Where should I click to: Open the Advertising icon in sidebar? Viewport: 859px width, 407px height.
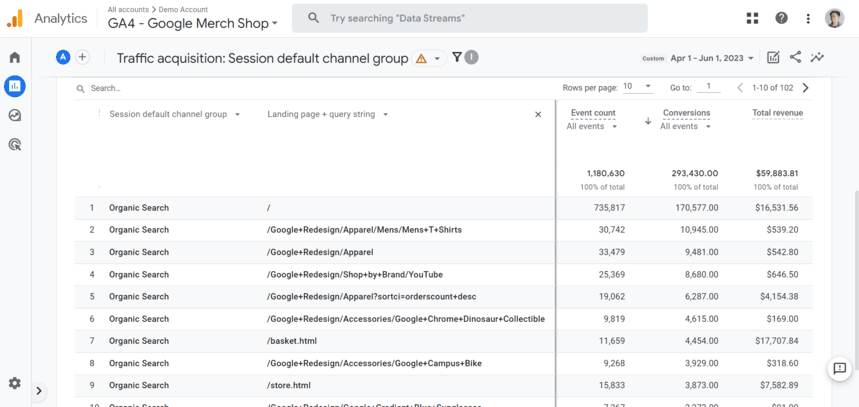pyautogui.click(x=15, y=145)
